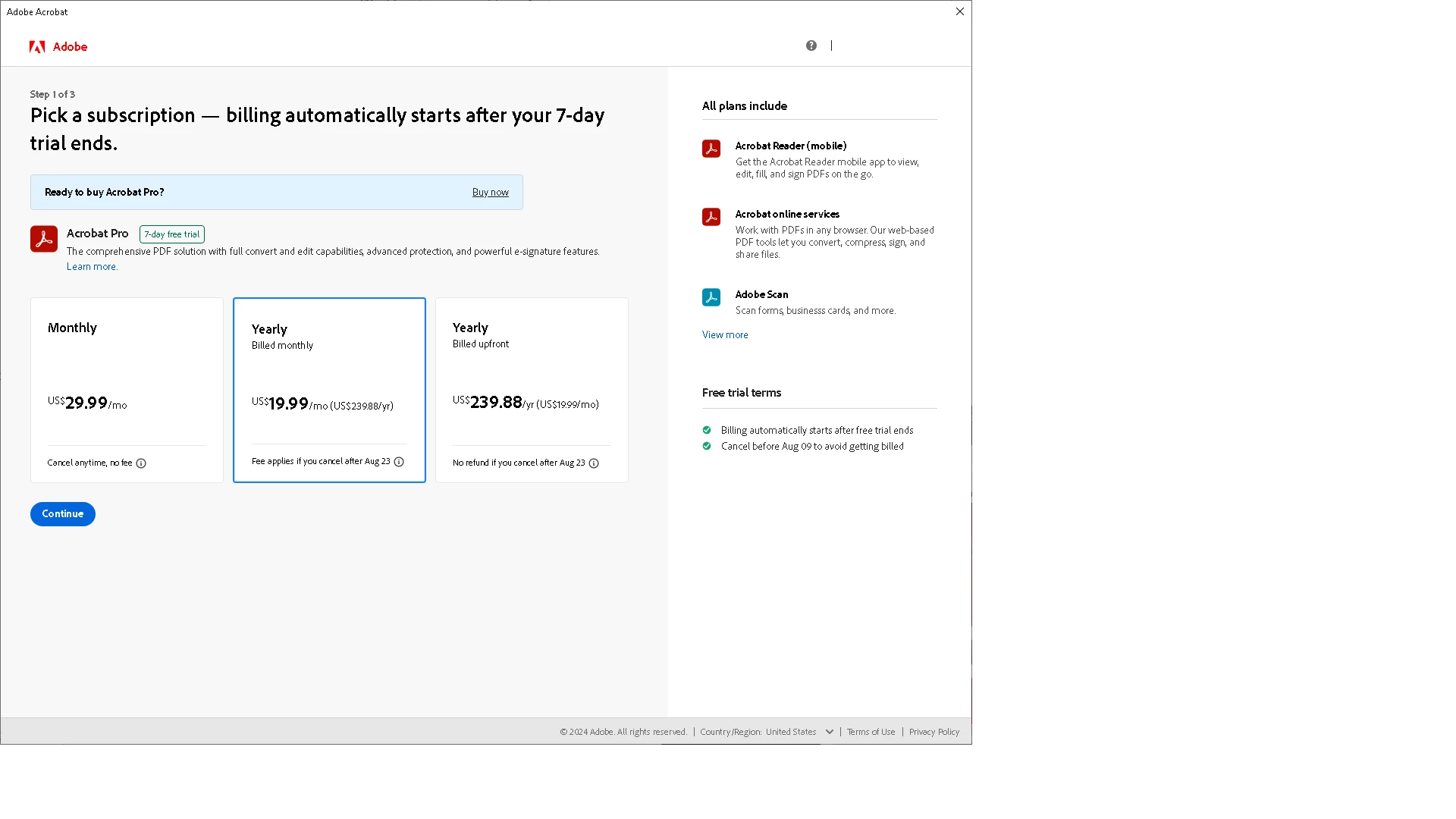Click the 7-day free trial badge
This screenshot has width=1456, height=819.
(172, 234)
